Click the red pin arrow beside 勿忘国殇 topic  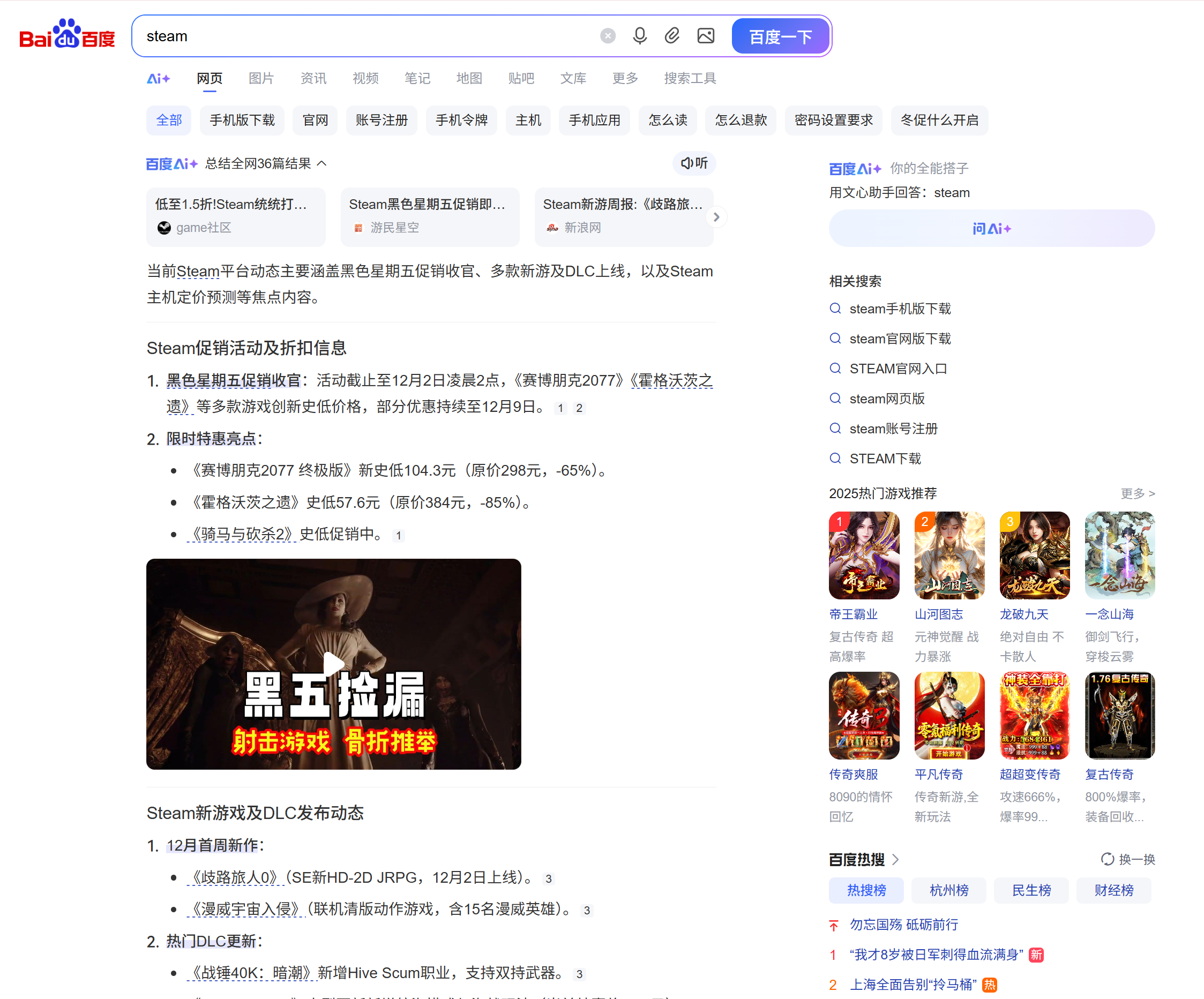pos(833,925)
